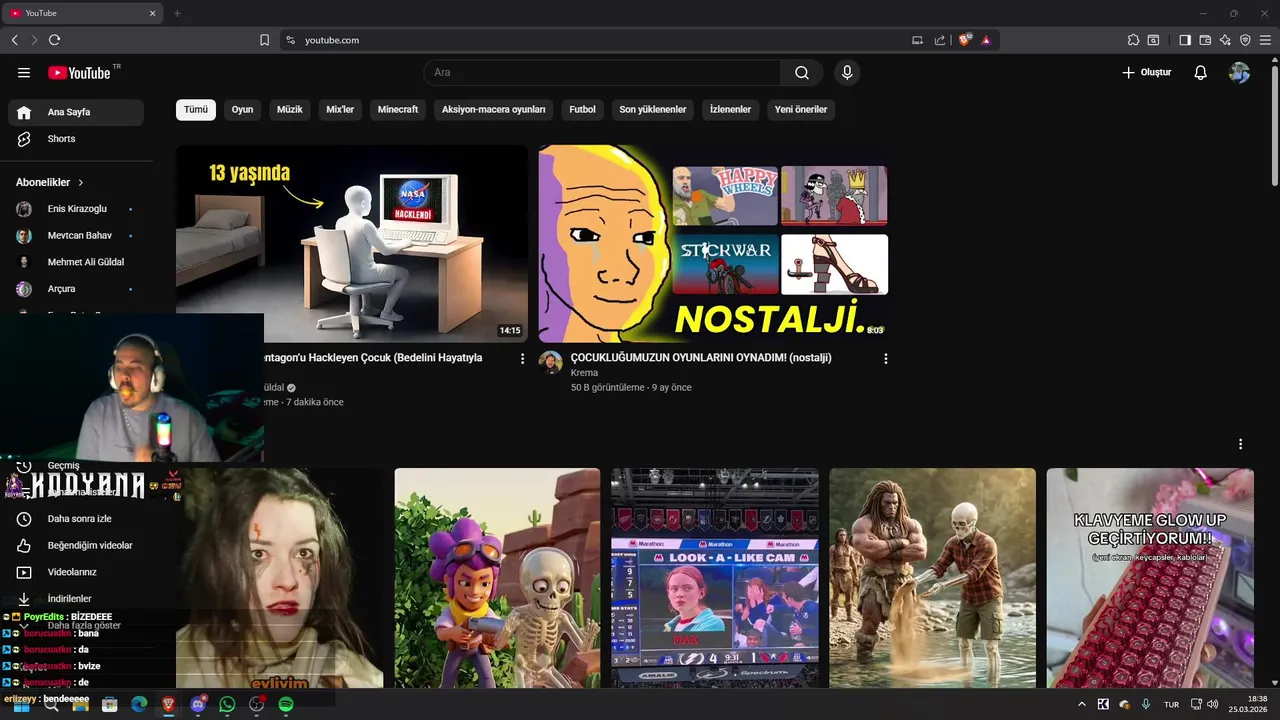
Task: Open the Shorts shelf three-dot menu
Action: click(1240, 444)
